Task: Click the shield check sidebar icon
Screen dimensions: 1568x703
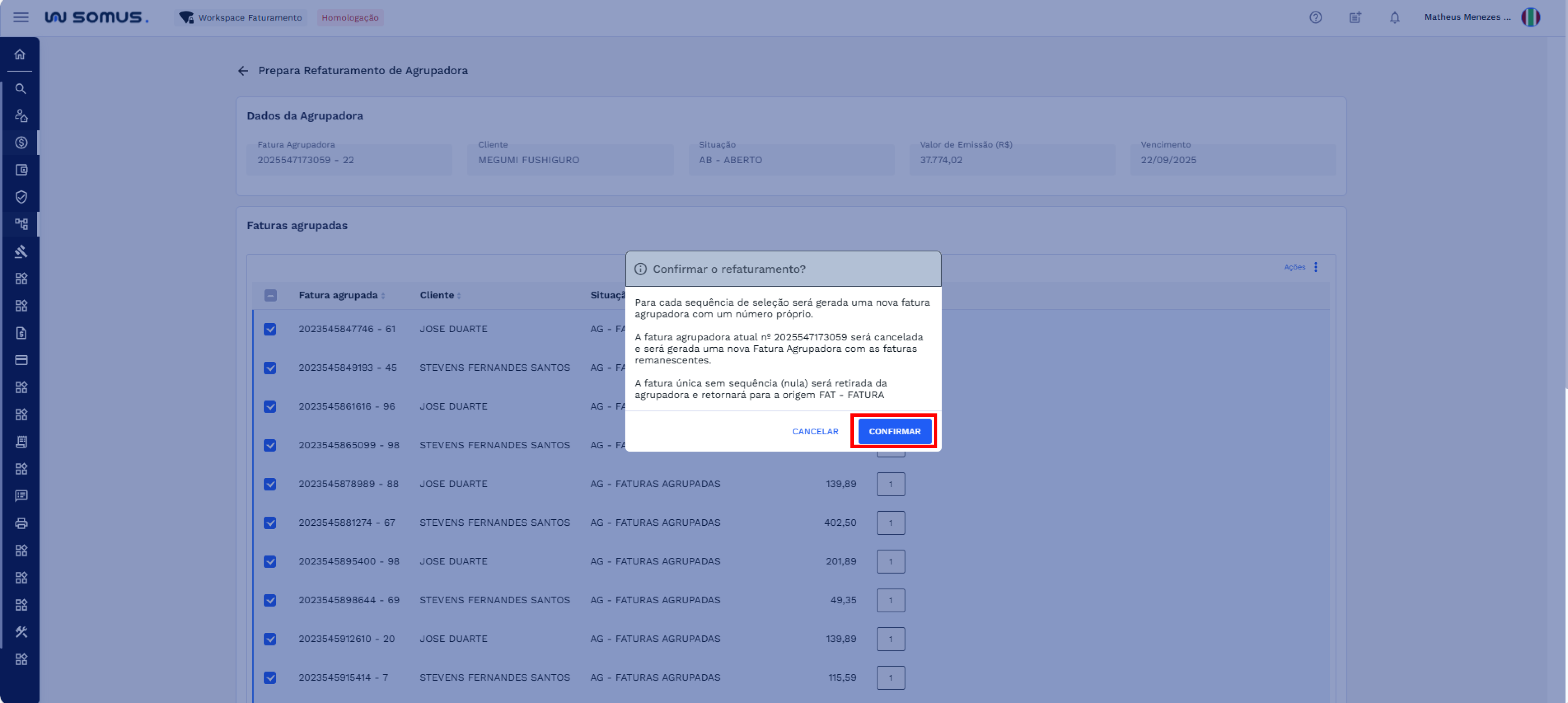Action: pyautogui.click(x=21, y=196)
